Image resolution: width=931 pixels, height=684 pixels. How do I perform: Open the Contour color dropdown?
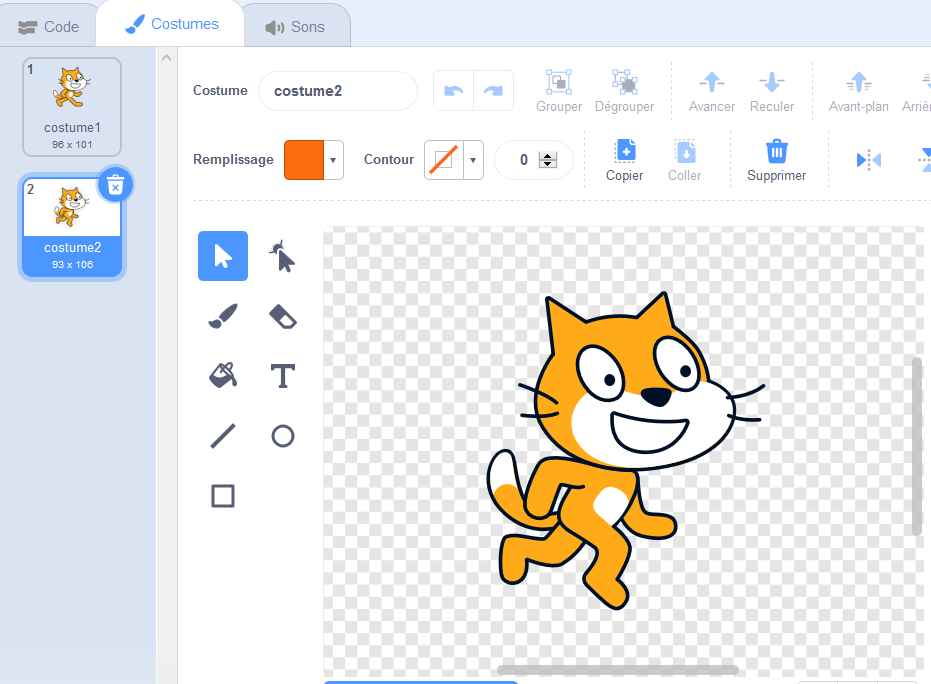pos(473,160)
